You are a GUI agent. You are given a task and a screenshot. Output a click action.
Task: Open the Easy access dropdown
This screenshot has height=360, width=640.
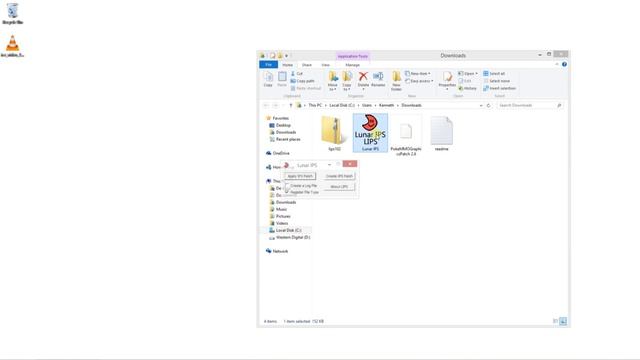coord(419,81)
